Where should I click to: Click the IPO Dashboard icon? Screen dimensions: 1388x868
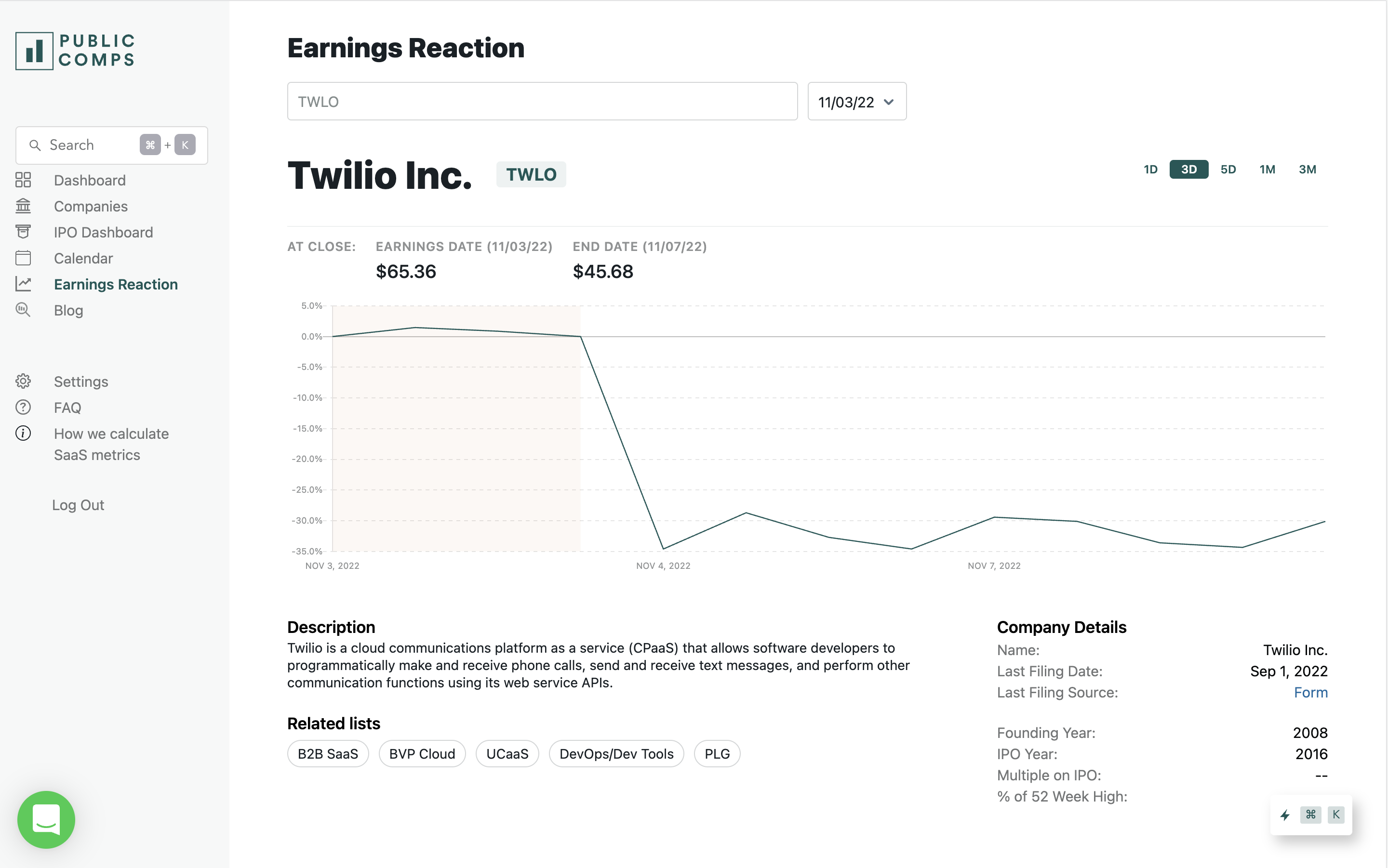[x=23, y=232]
